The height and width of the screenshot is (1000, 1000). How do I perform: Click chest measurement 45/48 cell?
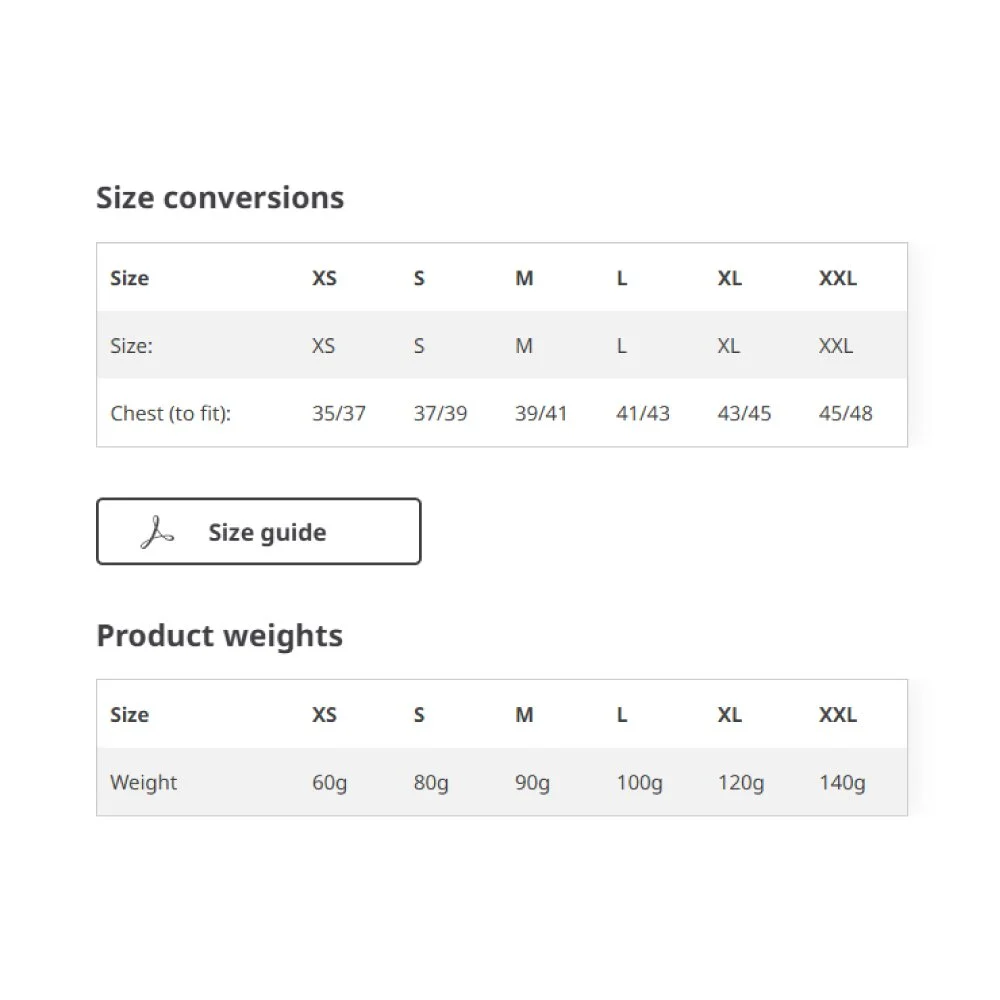point(846,413)
